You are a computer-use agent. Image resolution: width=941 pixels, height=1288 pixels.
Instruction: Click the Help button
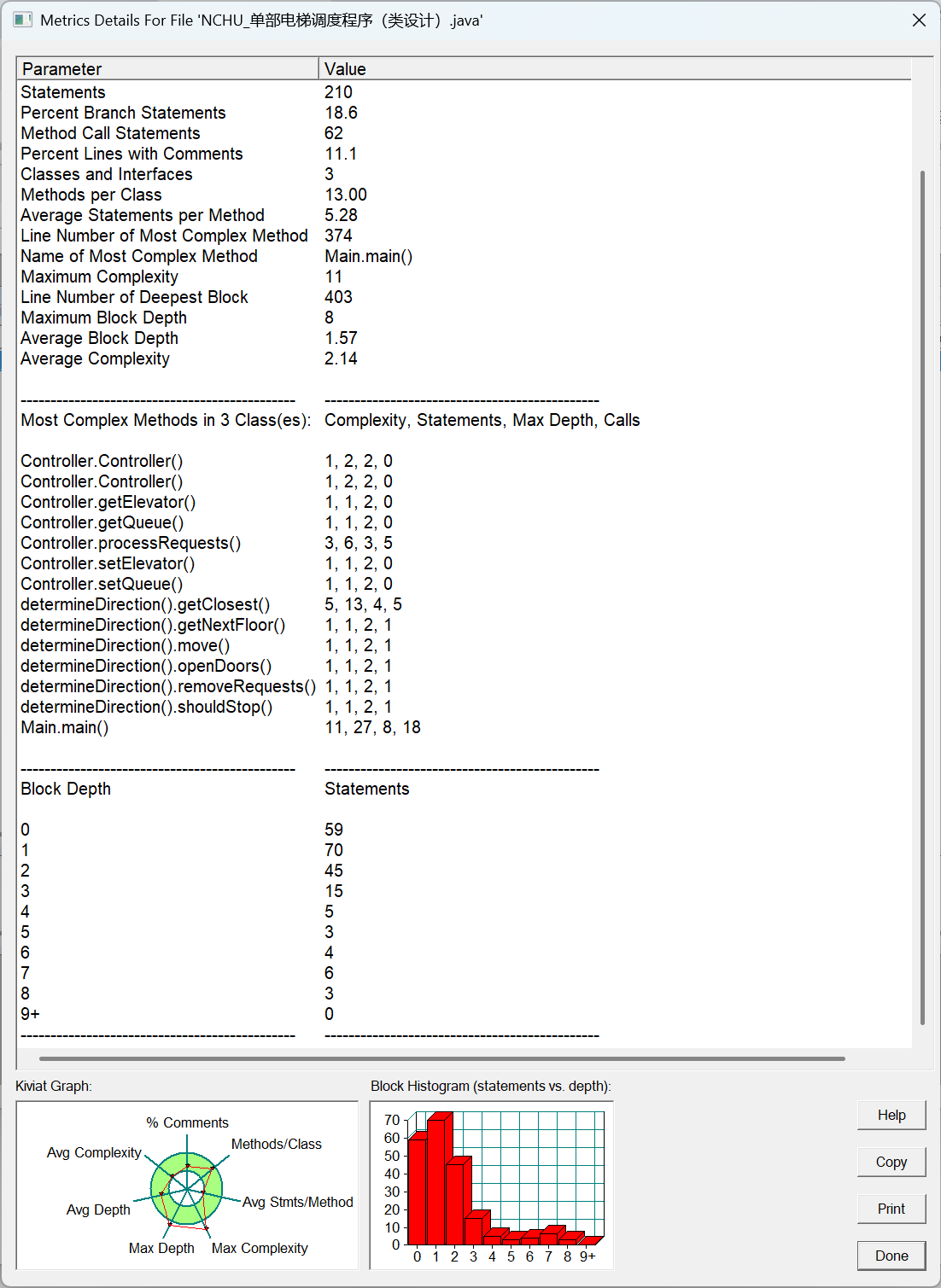tap(891, 1115)
